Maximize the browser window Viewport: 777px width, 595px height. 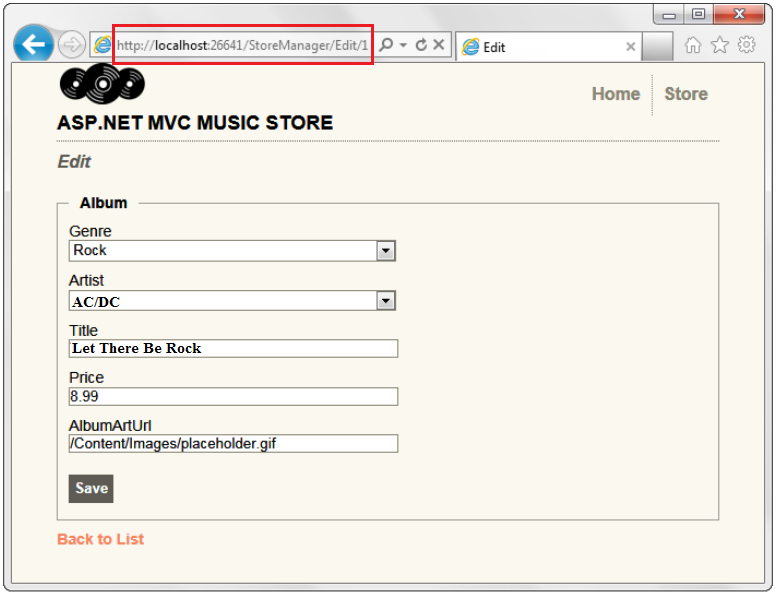click(x=699, y=14)
